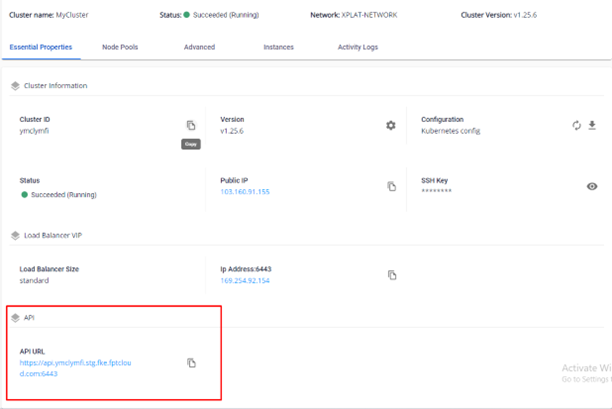Reveal the hidden SSH Key
The height and width of the screenshot is (409, 612).
click(x=592, y=186)
